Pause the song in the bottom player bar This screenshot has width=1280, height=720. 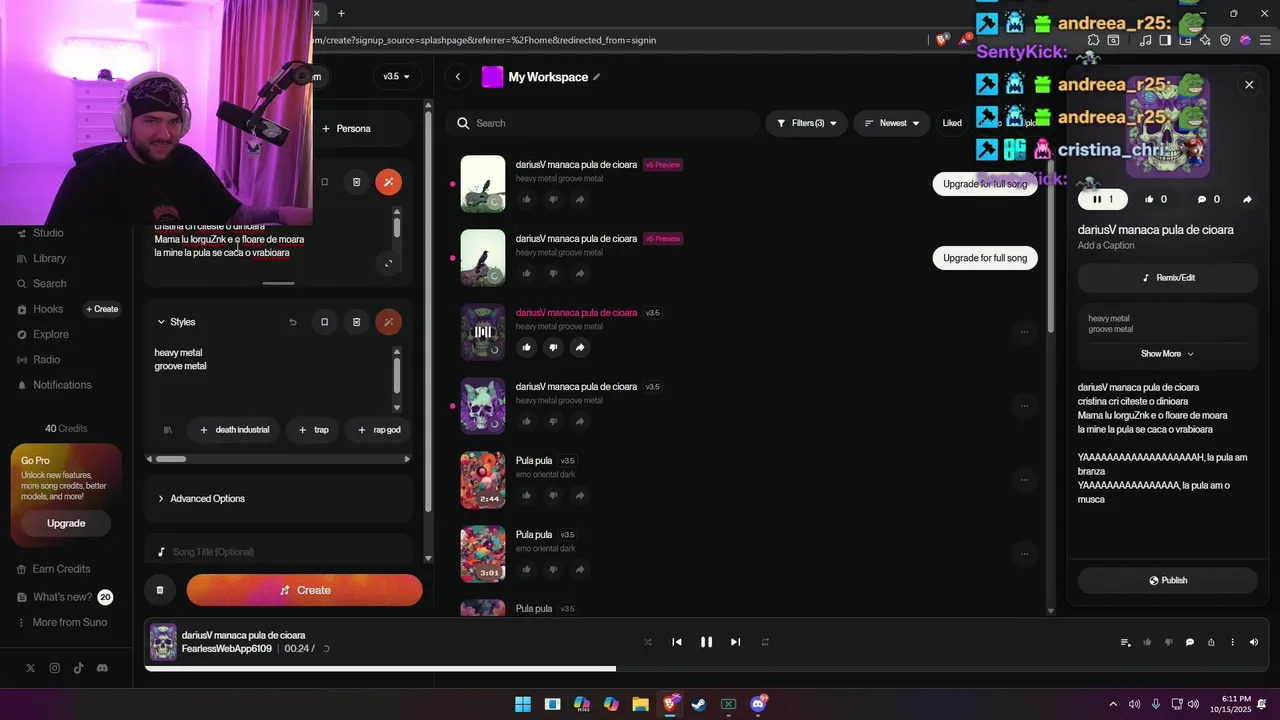tap(706, 642)
